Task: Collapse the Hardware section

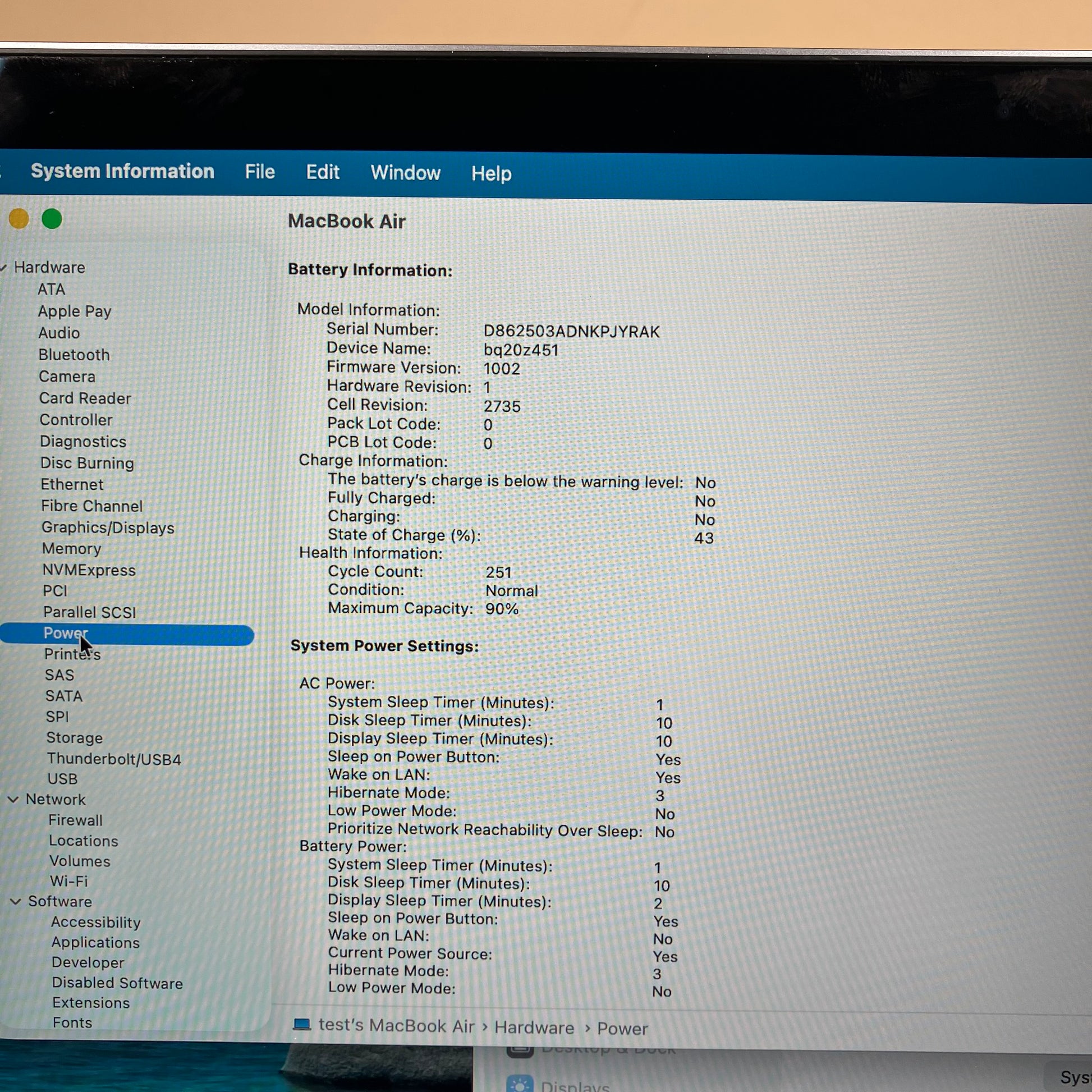Action: 3,267
